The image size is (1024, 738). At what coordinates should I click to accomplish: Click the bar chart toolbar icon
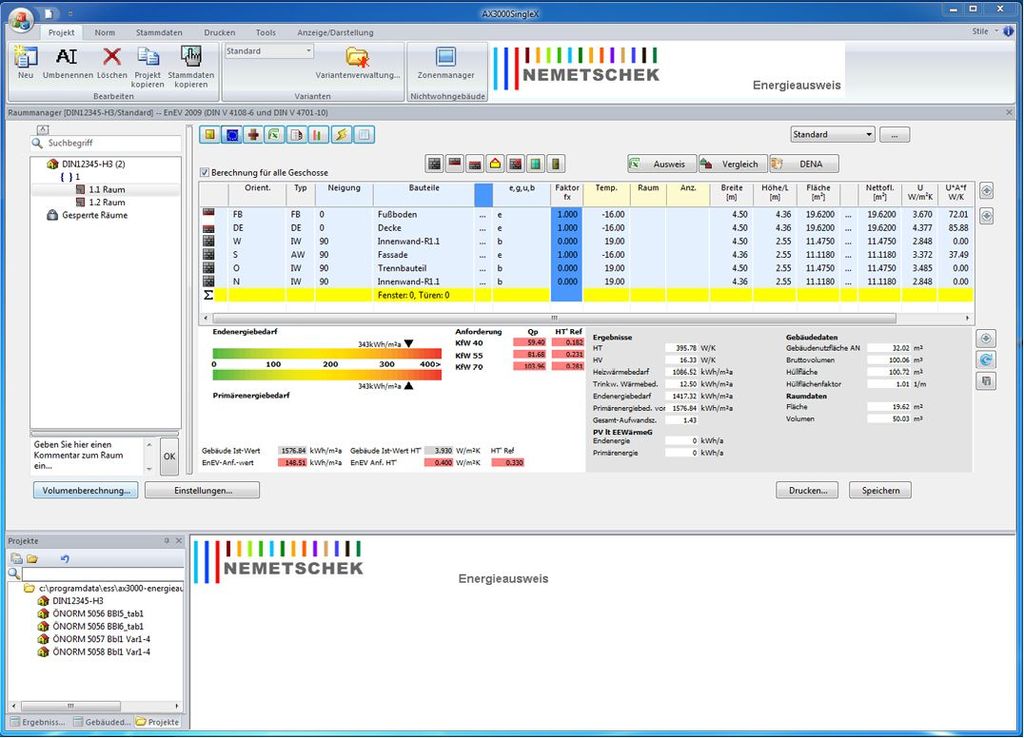318,135
